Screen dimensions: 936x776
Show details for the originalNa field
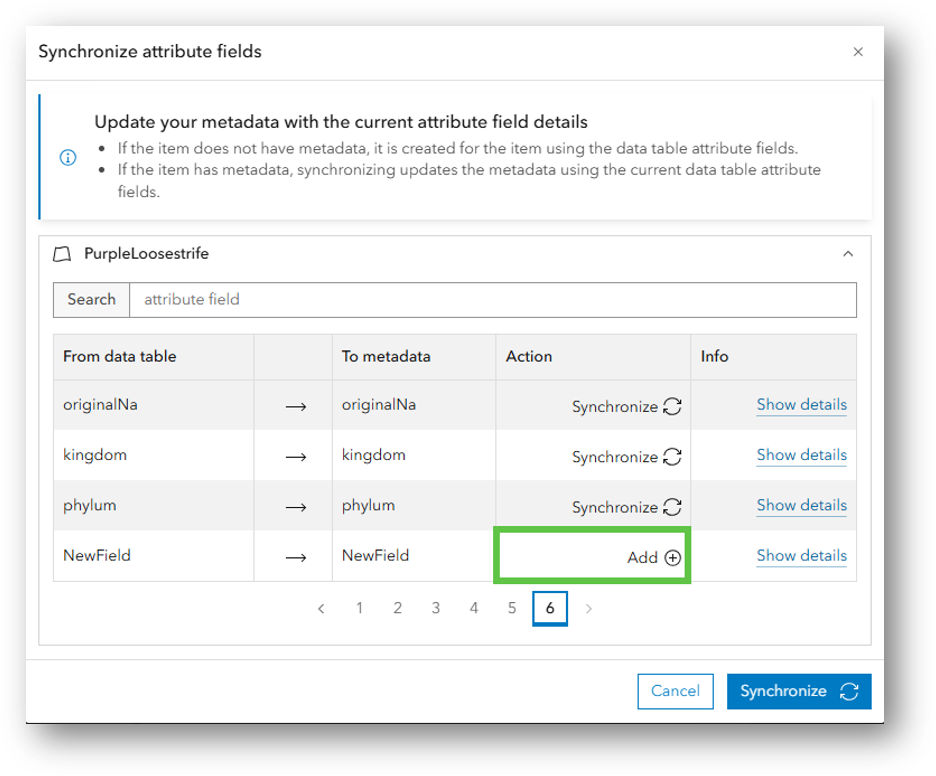[x=801, y=405]
